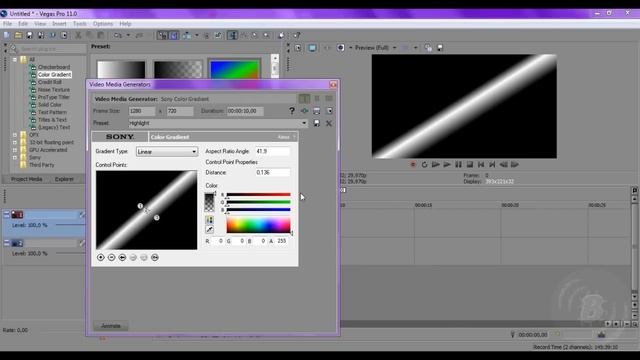Toggle track 2 minimize button in track list
The width and height of the screenshot is (640, 360).
(7, 243)
